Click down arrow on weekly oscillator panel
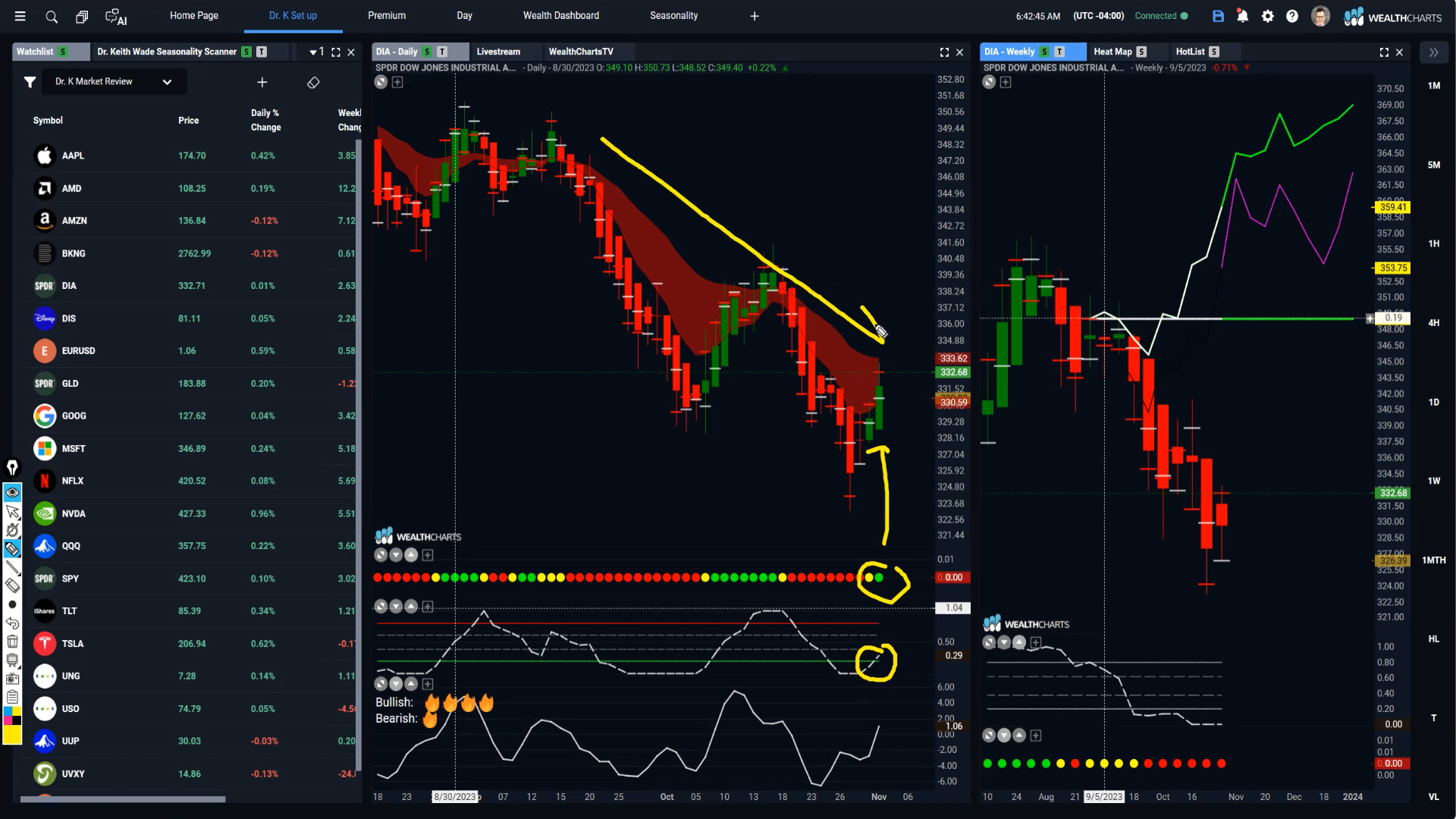This screenshot has width=1456, height=819. [x=1004, y=642]
